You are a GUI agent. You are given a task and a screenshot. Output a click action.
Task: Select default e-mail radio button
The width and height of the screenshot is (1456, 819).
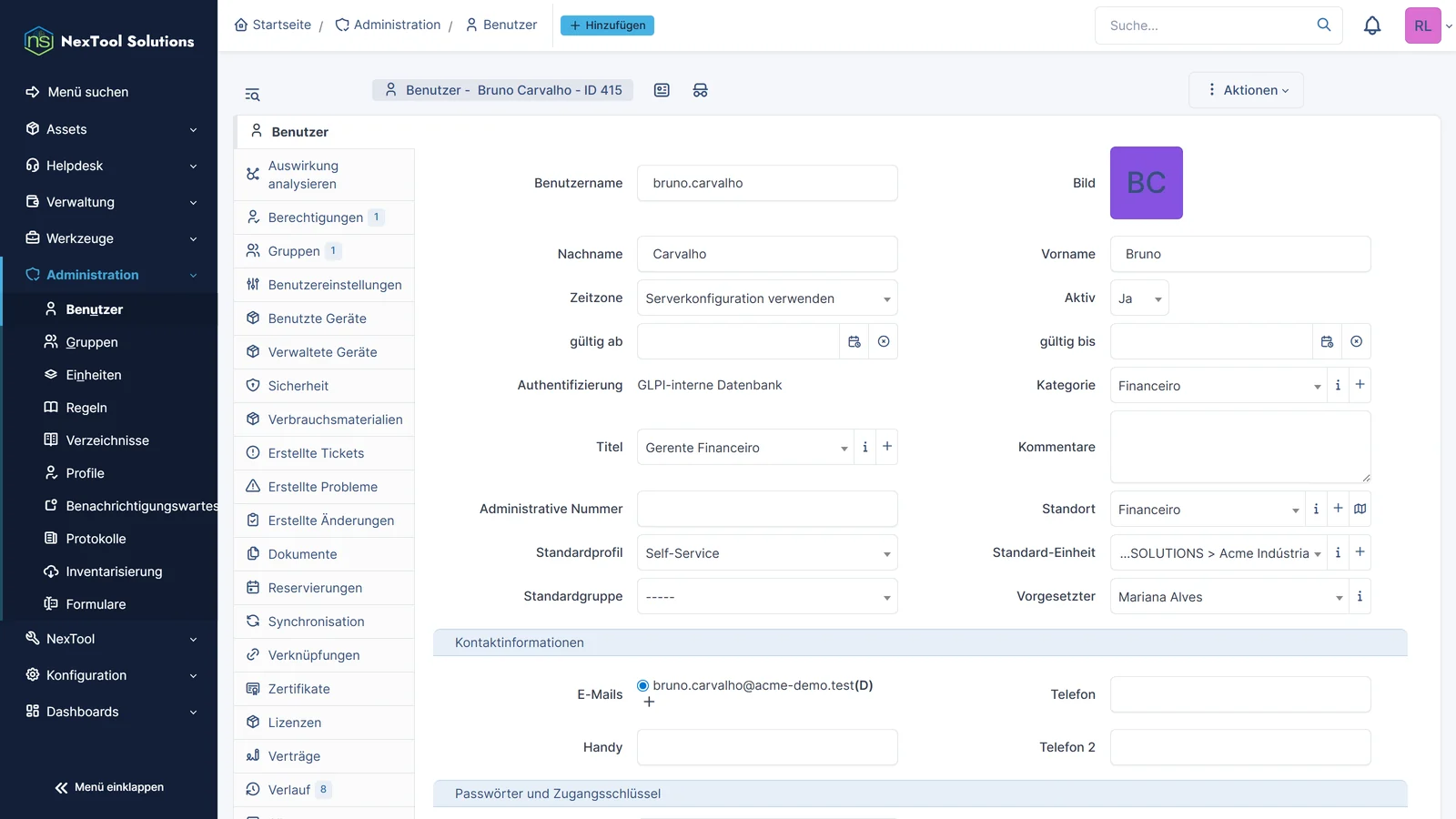(x=643, y=685)
